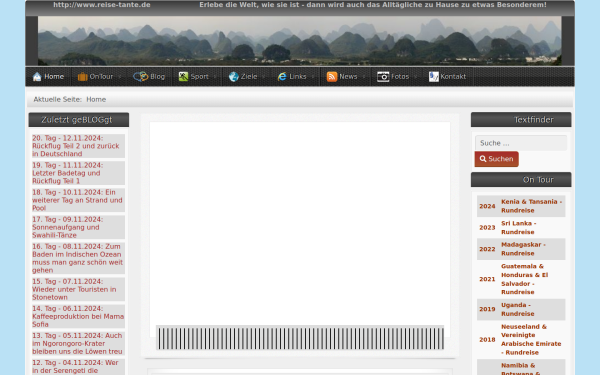Expand the Fotos submenu arrow
This screenshot has width=600, height=375.
[x=416, y=77]
